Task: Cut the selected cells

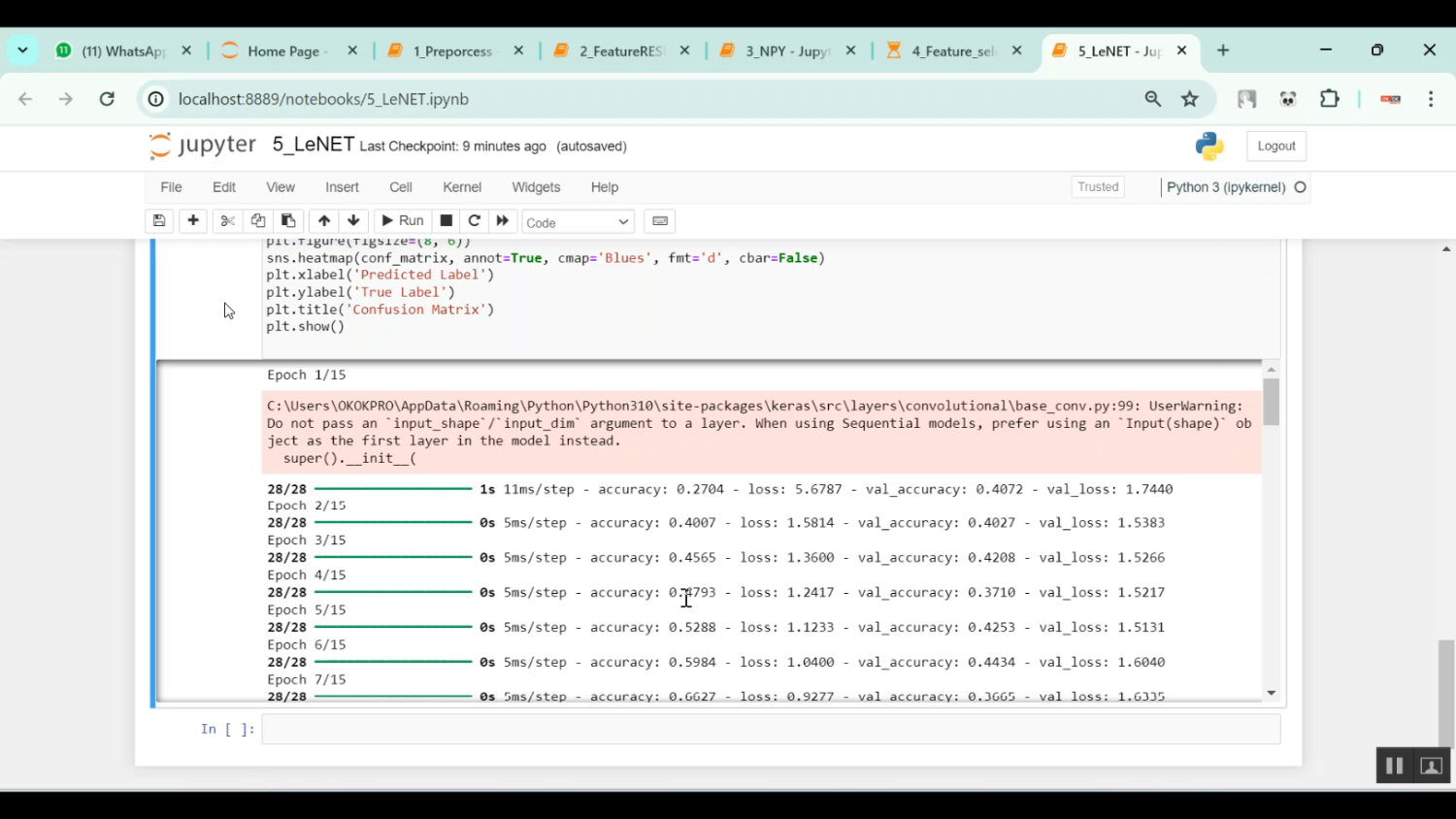Action: (226, 220)
